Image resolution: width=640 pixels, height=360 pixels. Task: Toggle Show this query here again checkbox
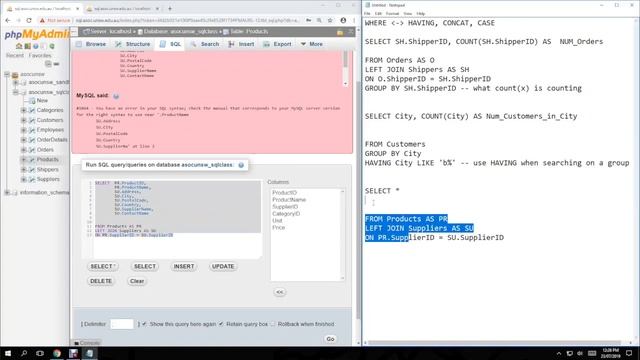point(144,324)
